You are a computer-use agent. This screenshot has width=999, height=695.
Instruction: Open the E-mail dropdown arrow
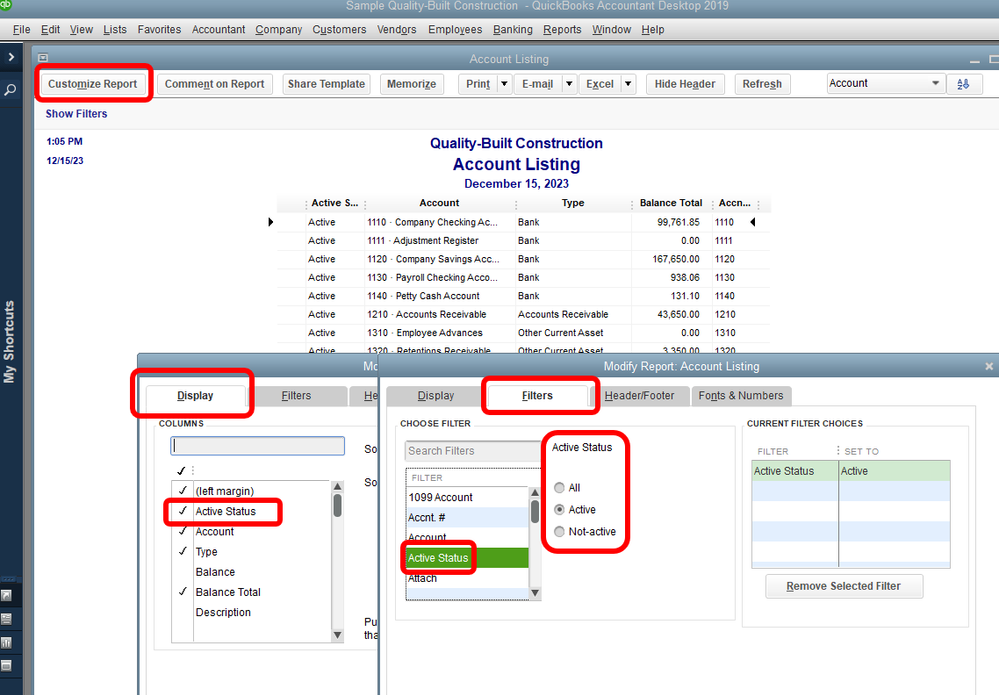569,84
